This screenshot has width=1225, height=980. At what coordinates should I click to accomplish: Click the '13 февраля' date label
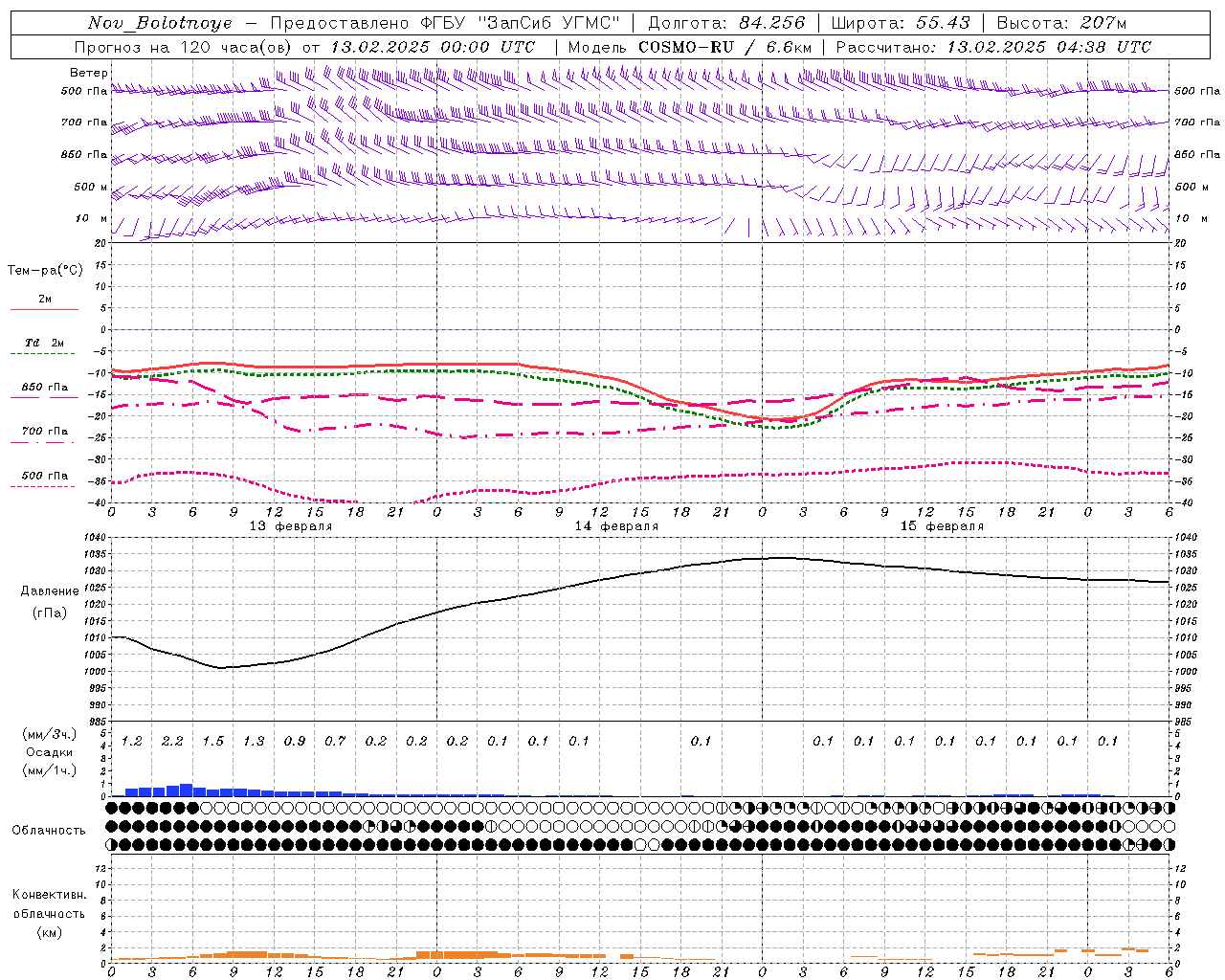click(291, 526)
